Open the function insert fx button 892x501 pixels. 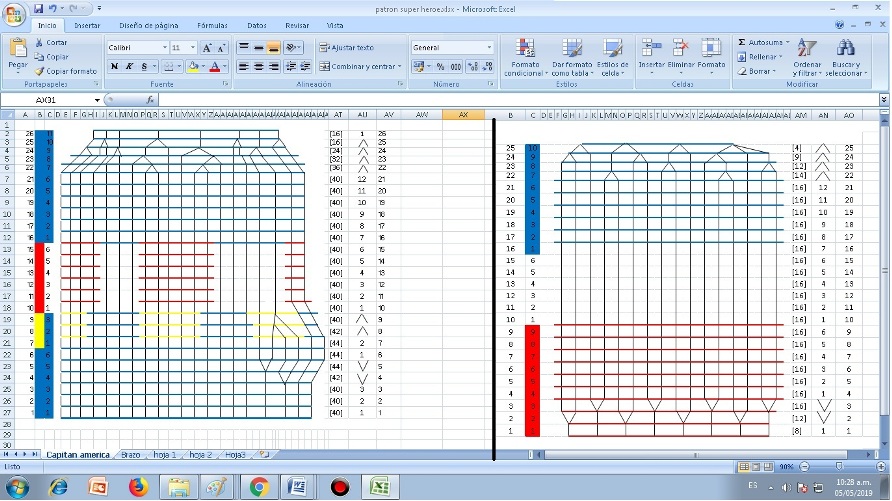pyautogui.click(x=150, y=100)
